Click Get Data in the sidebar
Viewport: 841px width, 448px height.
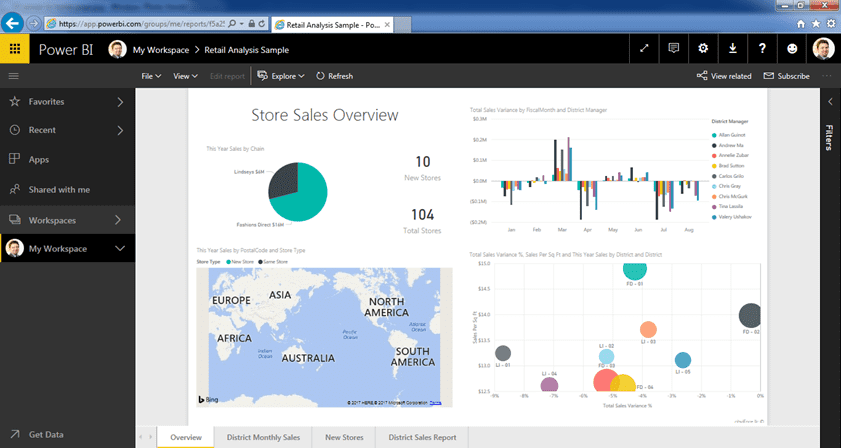click(45, 435)
